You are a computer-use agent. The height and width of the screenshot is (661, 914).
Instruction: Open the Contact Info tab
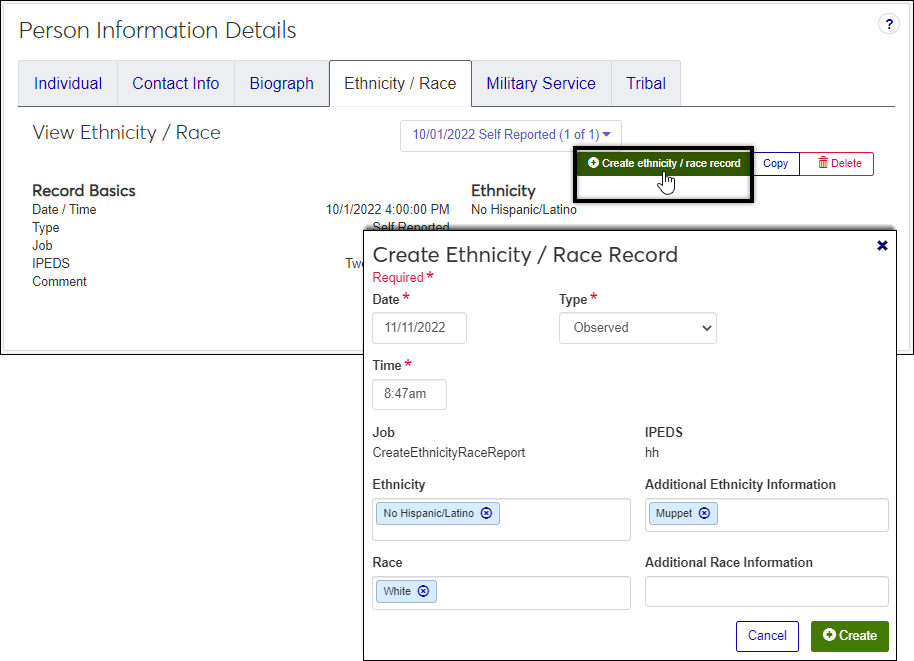coord(176,83)
